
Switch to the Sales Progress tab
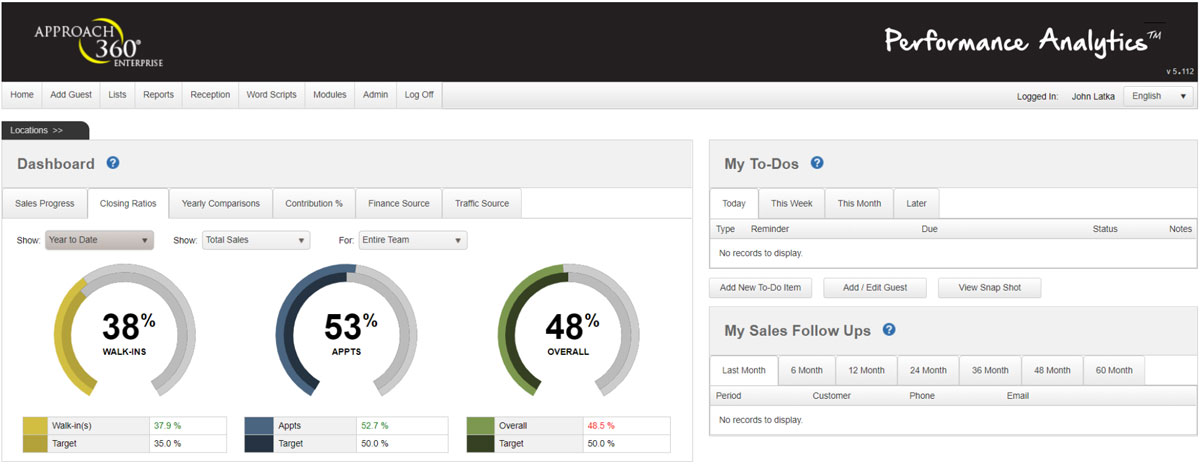[x=45, y=204]
